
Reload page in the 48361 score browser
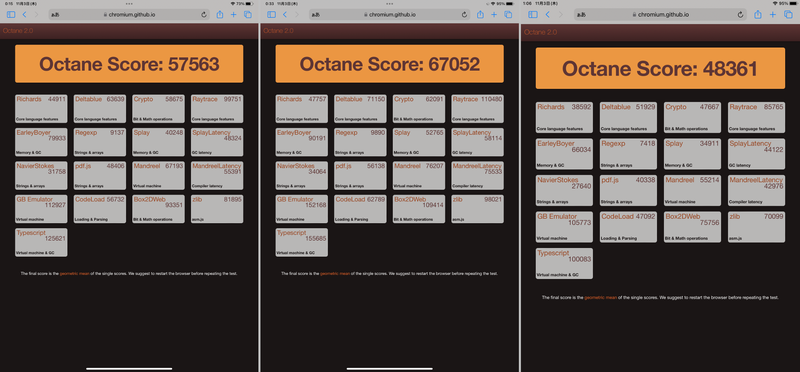[x=740, y=15]
